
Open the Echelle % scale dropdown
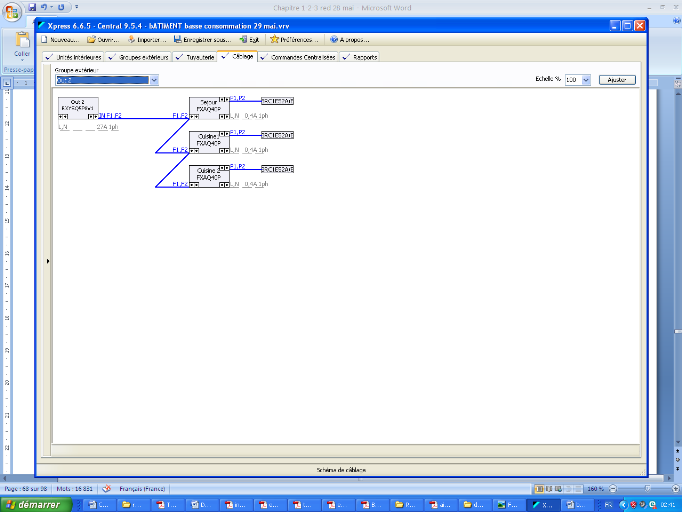point(585,79)
